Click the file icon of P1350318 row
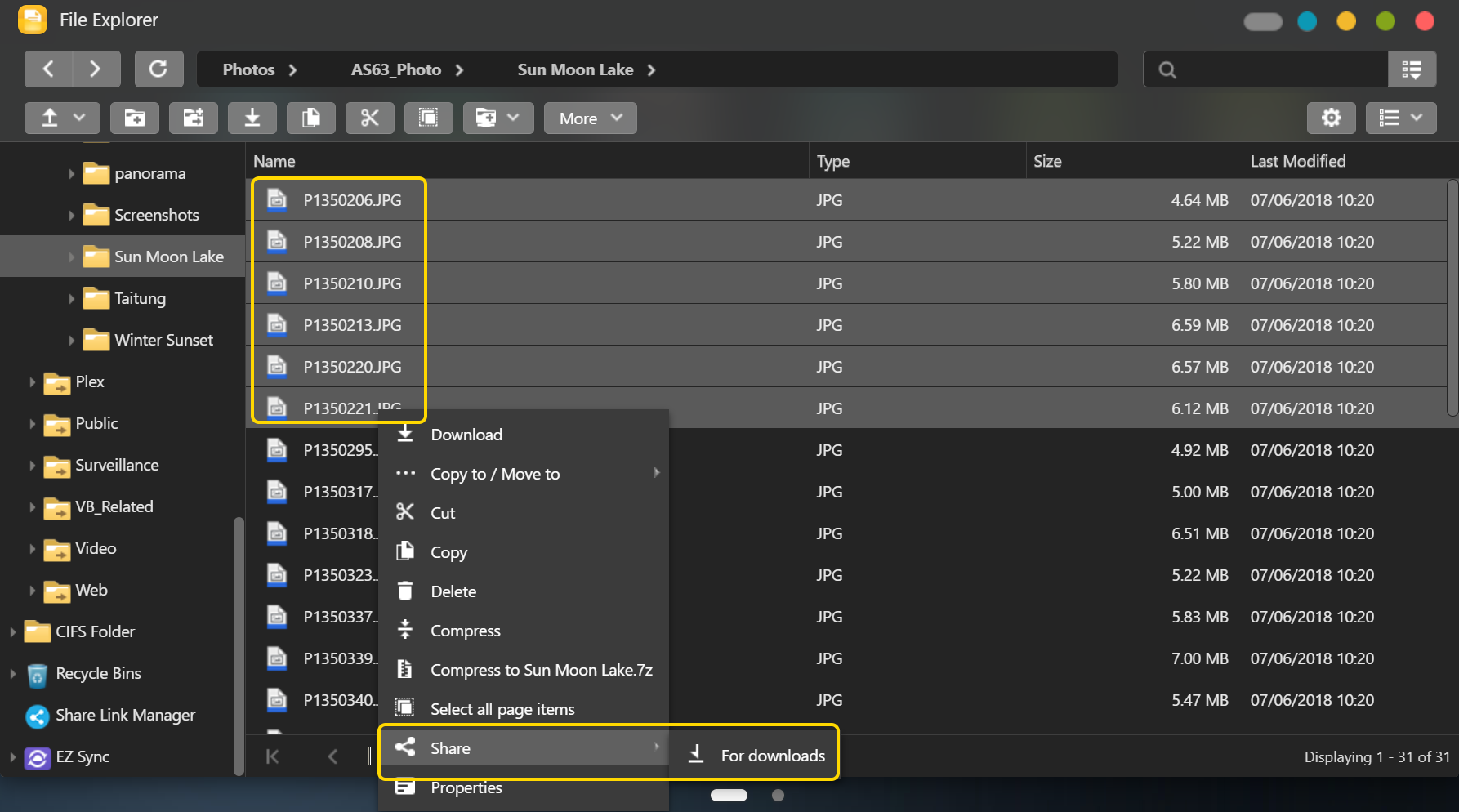Image resolution: width=1459 pixels, height=812 pixels. pos(278,533)
